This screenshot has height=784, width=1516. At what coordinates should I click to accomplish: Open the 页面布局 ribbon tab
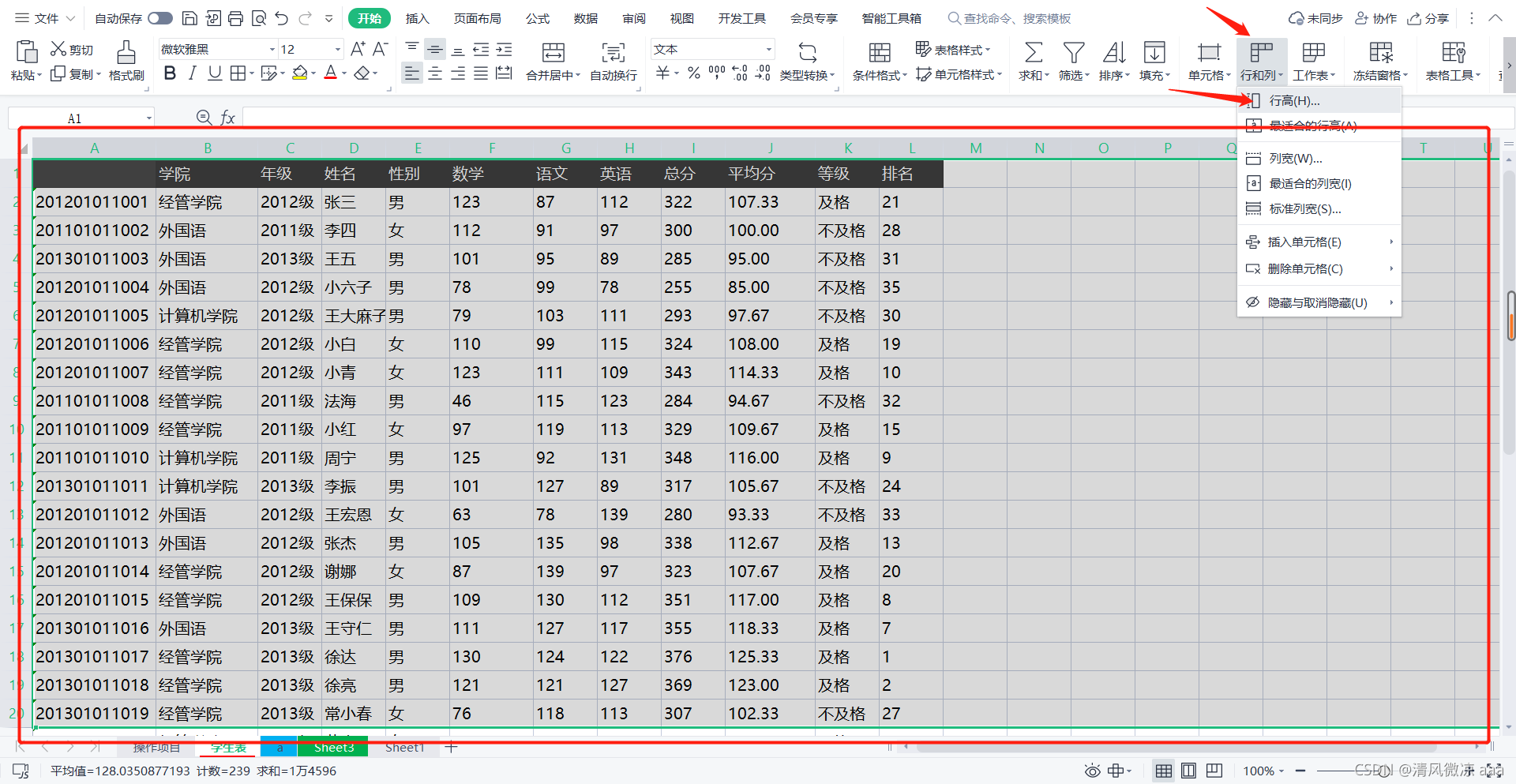pyautogui.click(x=478, y=18)
